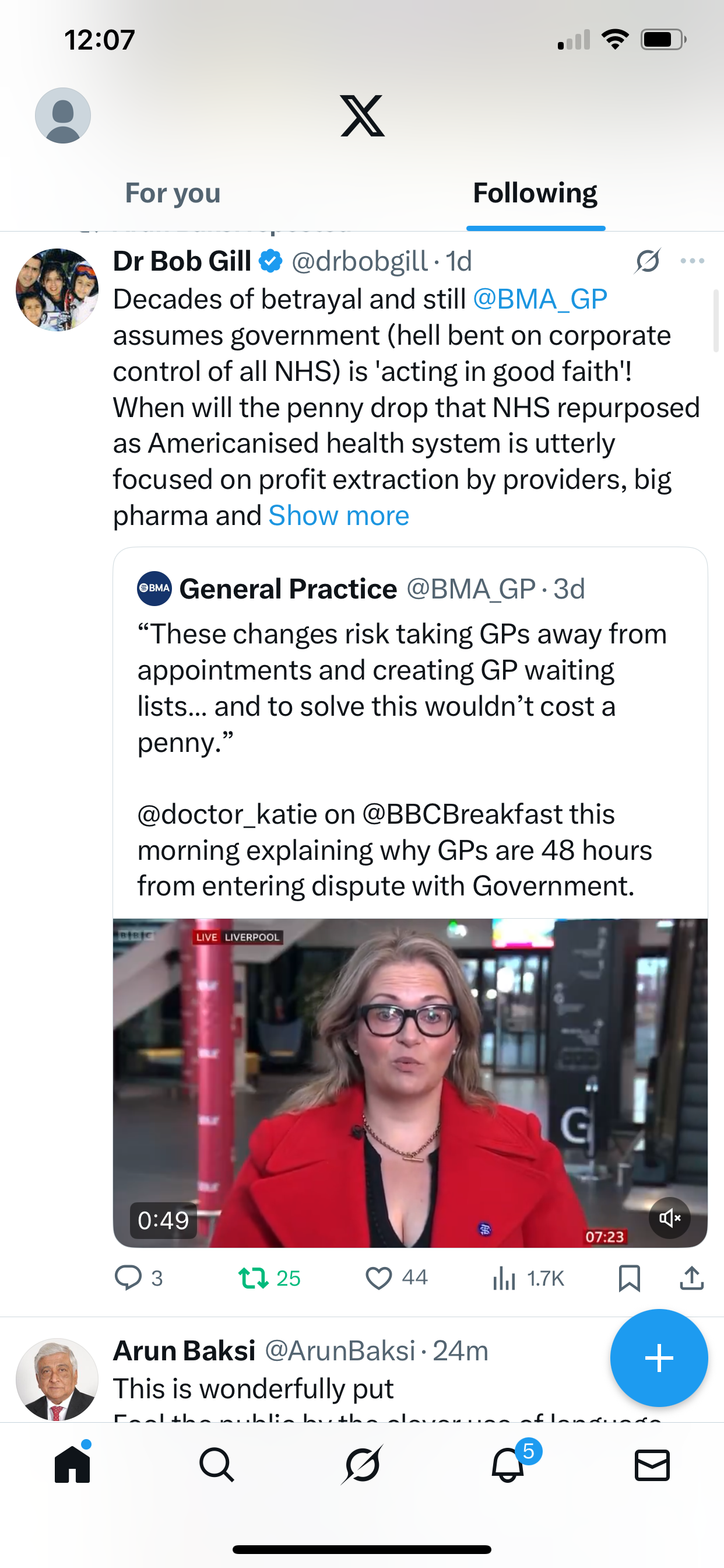Open the @BMA_GP mention link
The image size is (724, 1568).
point(540,299)
